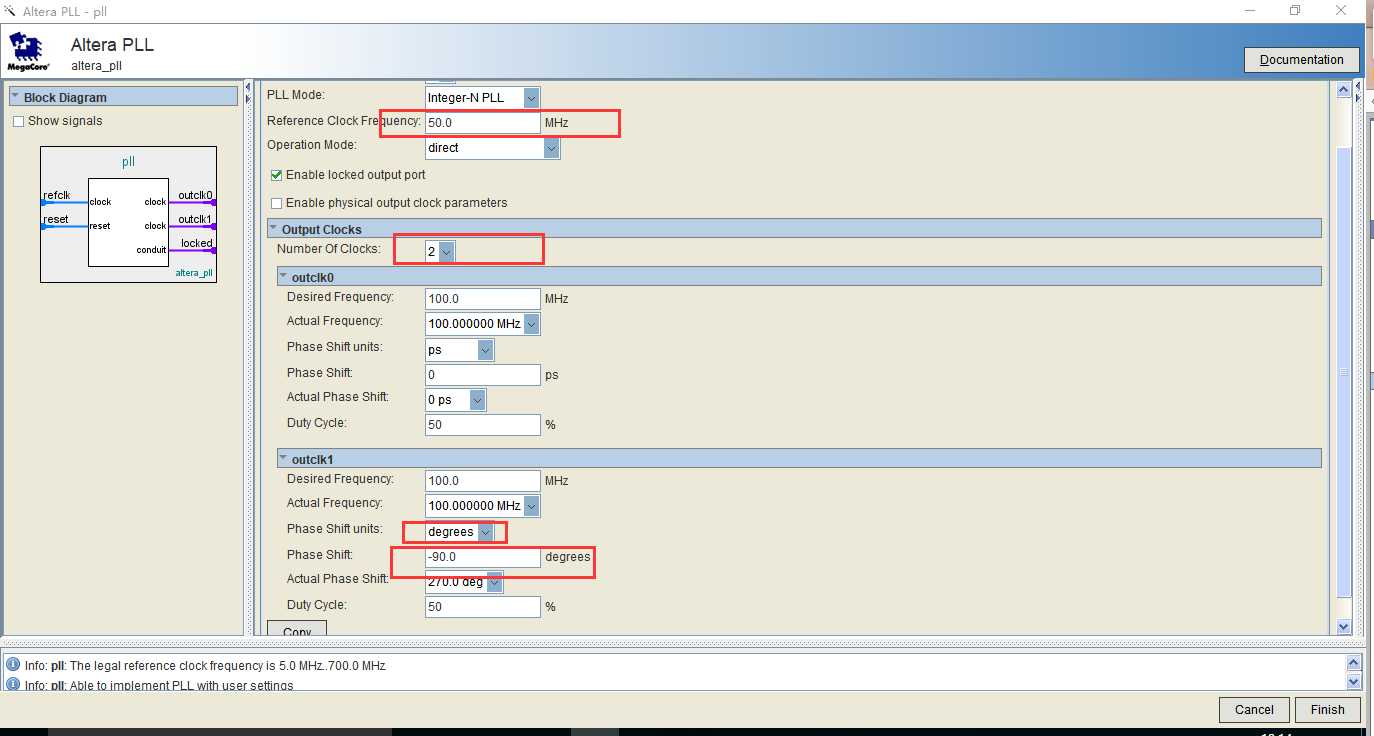Click the Altera MegaCore logo icon
The height and width of the screenshot is (736, 1374).
[28, 52]
